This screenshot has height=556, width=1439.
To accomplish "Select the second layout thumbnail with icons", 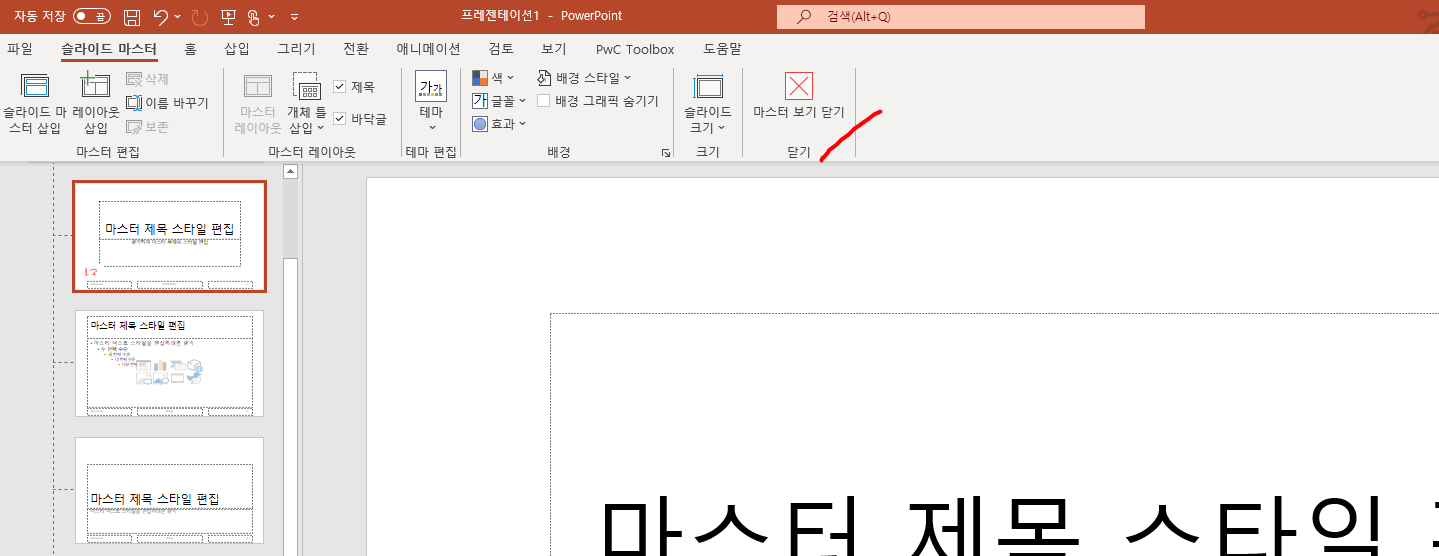I will click(170, 363).
